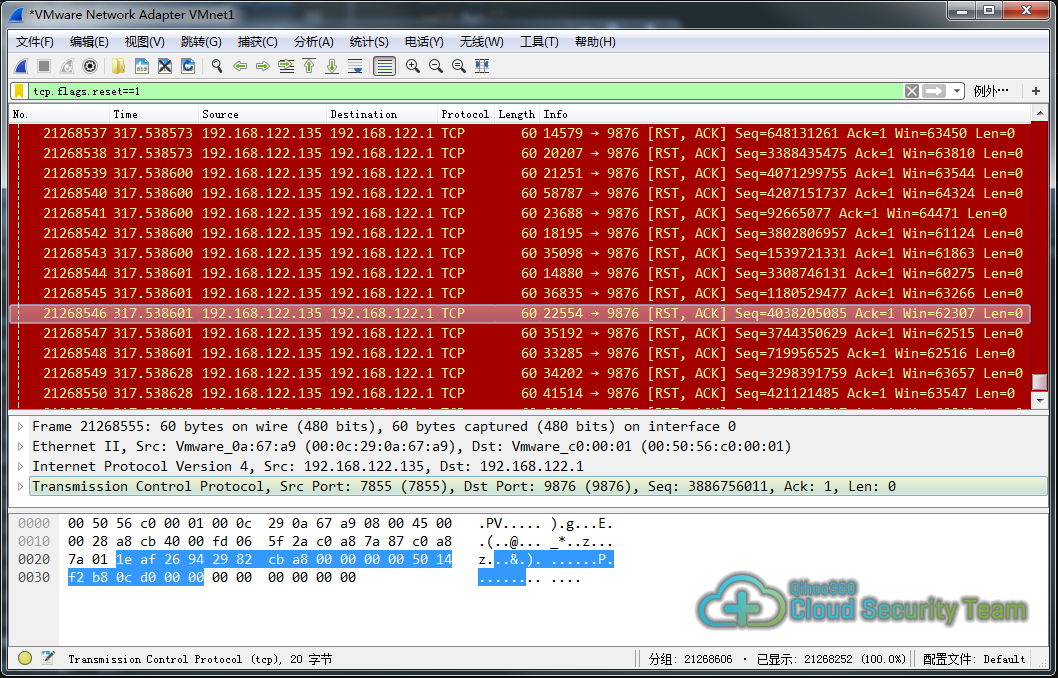Jump to the last packet icon

332,66
